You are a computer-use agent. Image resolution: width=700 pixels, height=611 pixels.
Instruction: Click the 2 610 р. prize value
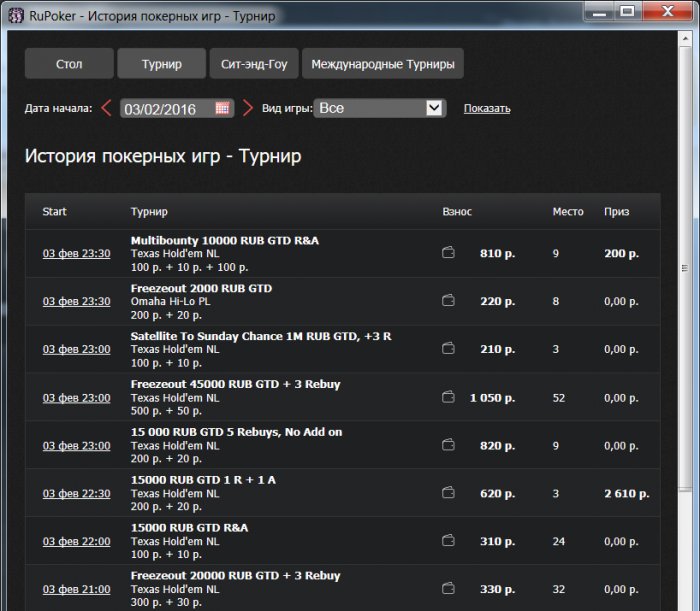tap(627, 494)
